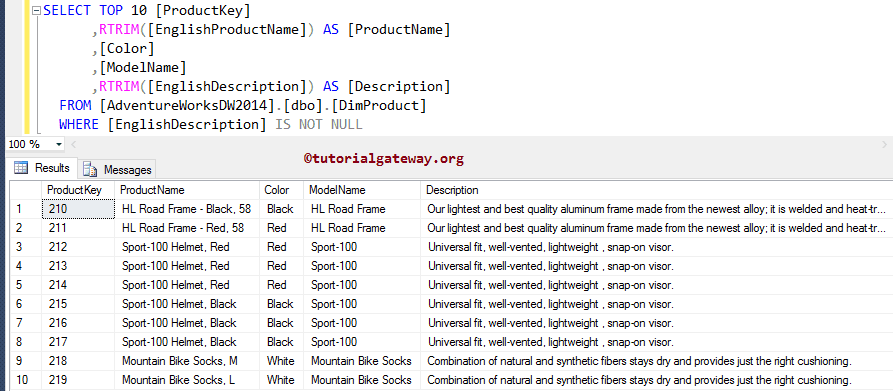Select row header 10 in results grid
The width and height of the screenshot is (893, 391).
[x=26, y=380]
